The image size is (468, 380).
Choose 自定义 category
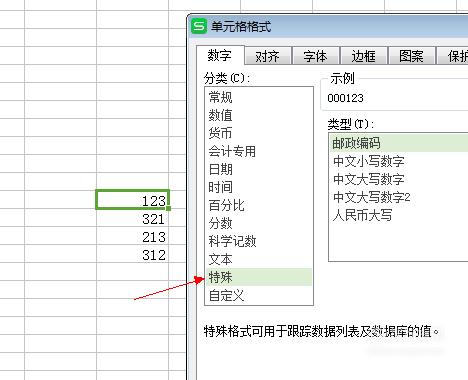click(259, 295)
